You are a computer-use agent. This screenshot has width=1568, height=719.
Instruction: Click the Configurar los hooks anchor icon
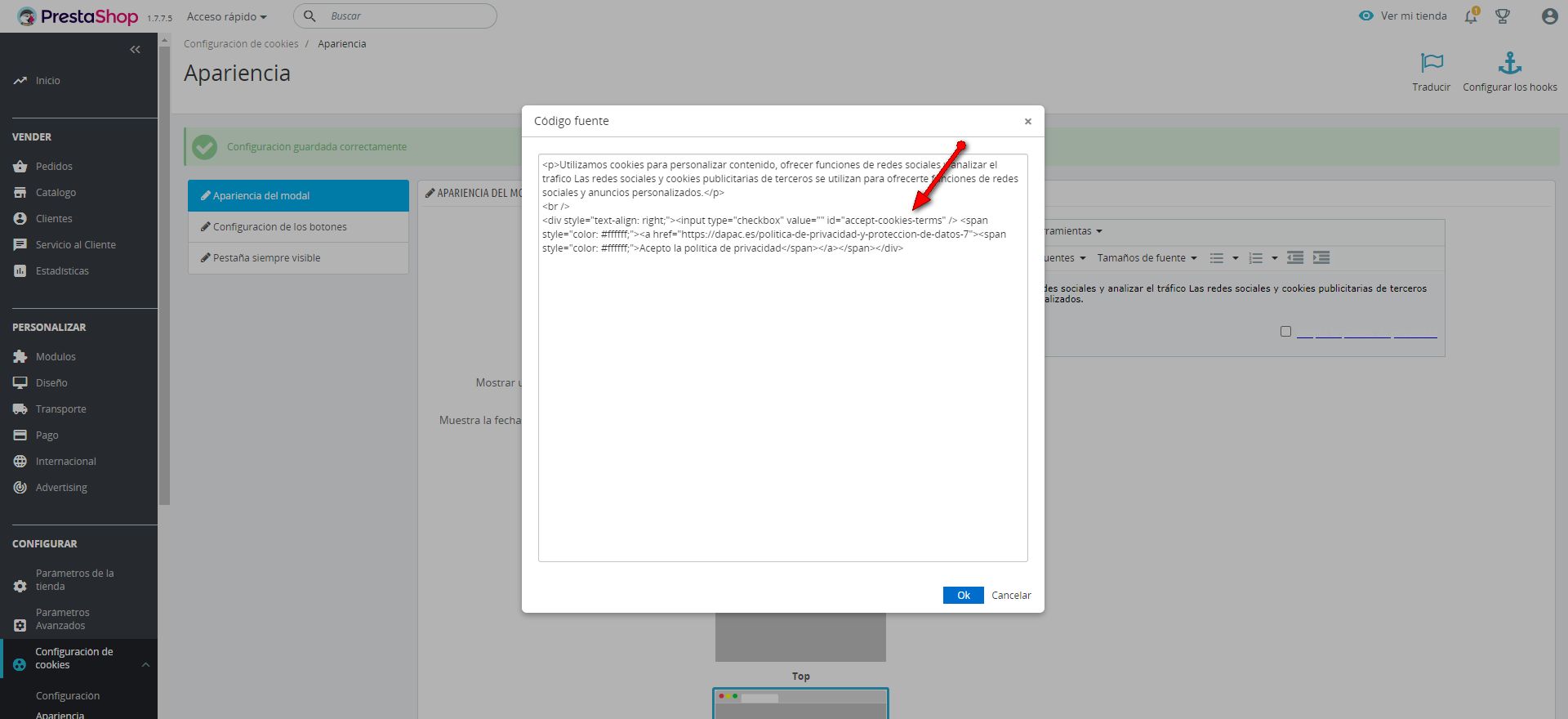tap(1509, 63)
